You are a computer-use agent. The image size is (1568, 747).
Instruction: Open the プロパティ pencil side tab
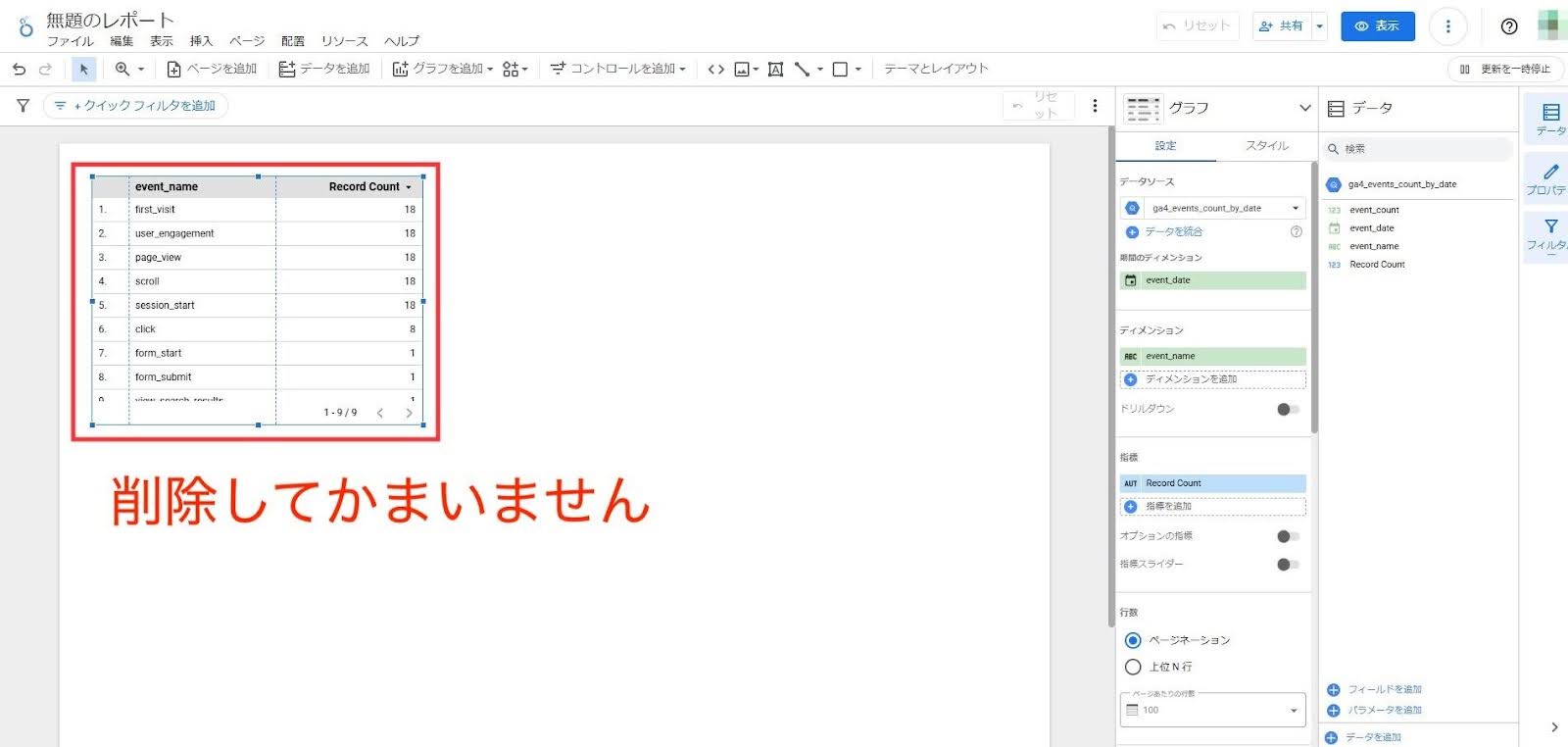pos(1550,179)
